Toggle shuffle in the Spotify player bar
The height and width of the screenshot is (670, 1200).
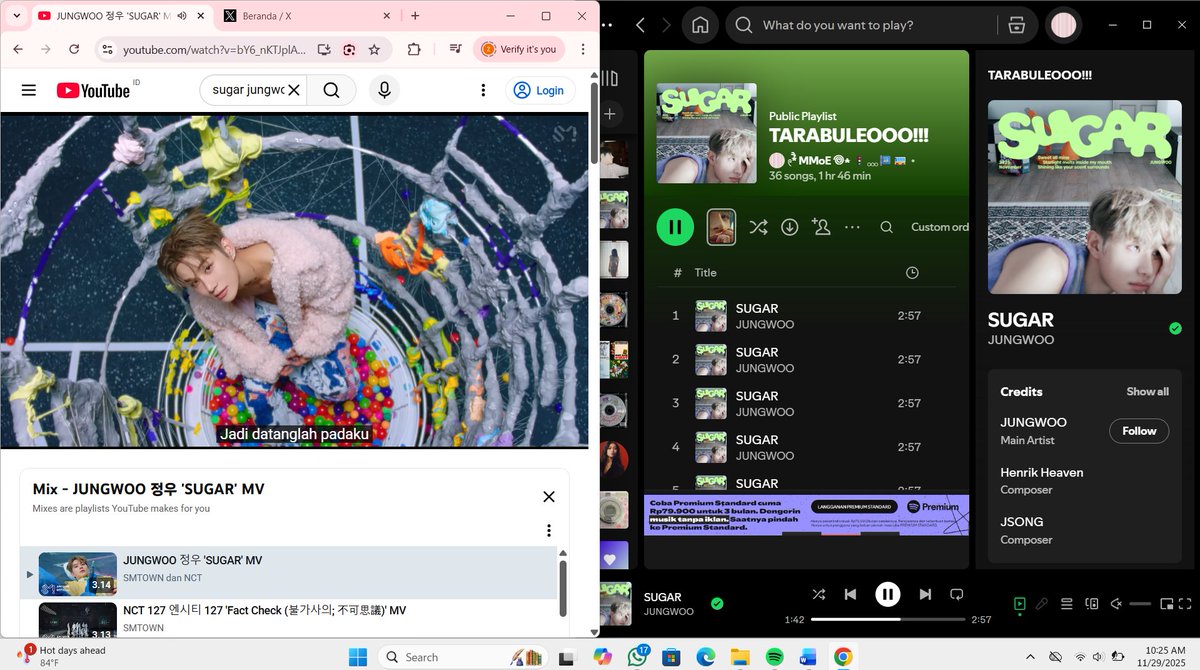(x=818, y=594)
